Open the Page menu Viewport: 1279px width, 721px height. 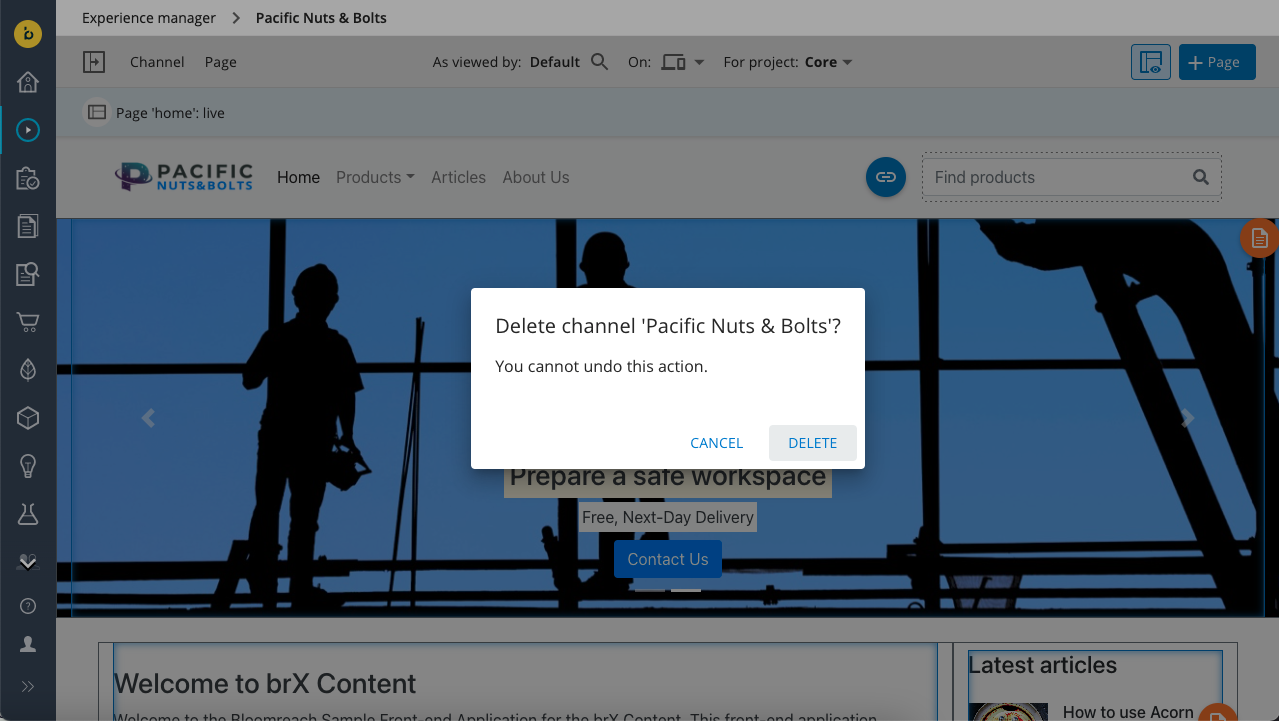click(x=221, y=62)
